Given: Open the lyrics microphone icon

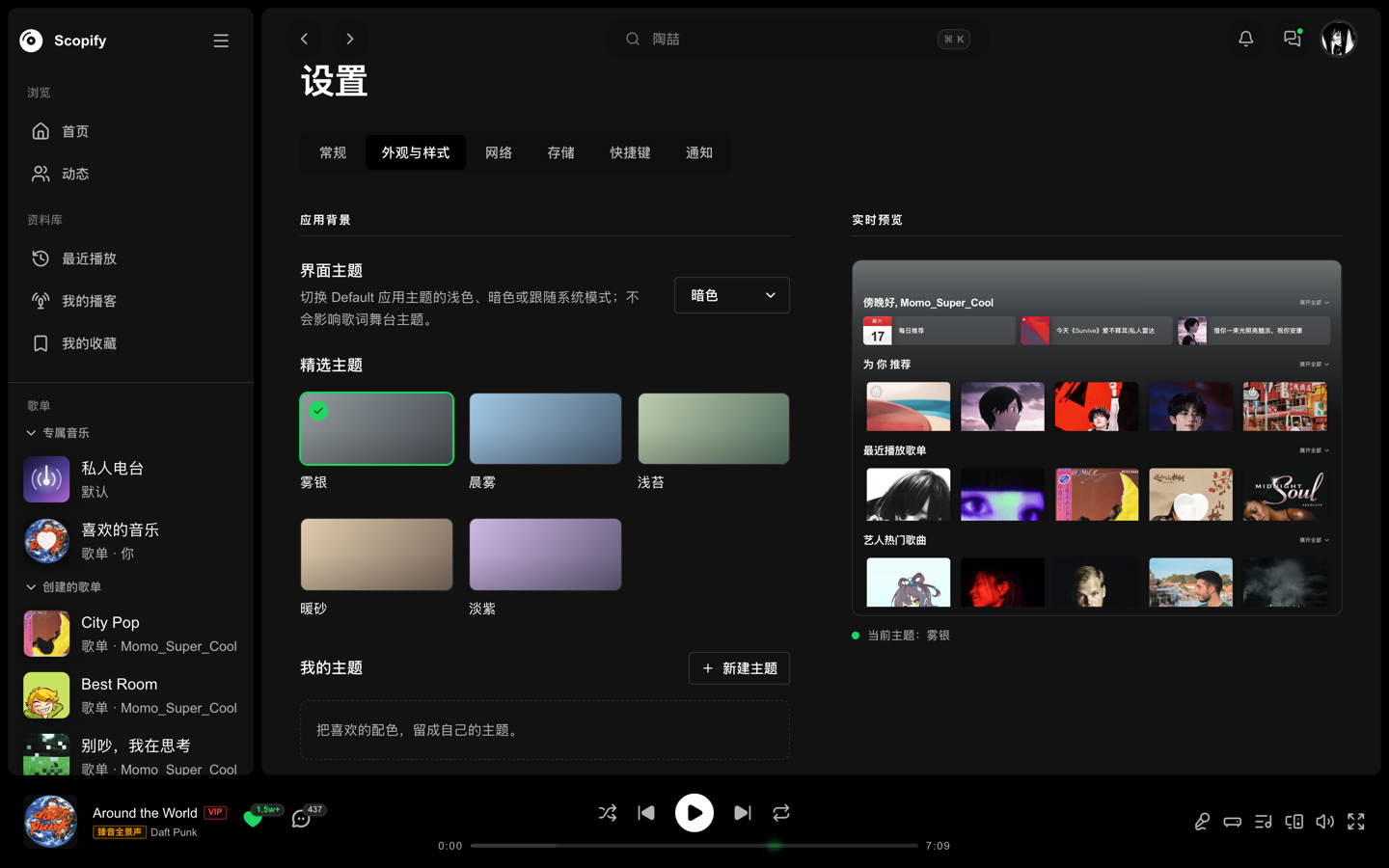Looking at the screenshot, I should tap(1202, 822).
